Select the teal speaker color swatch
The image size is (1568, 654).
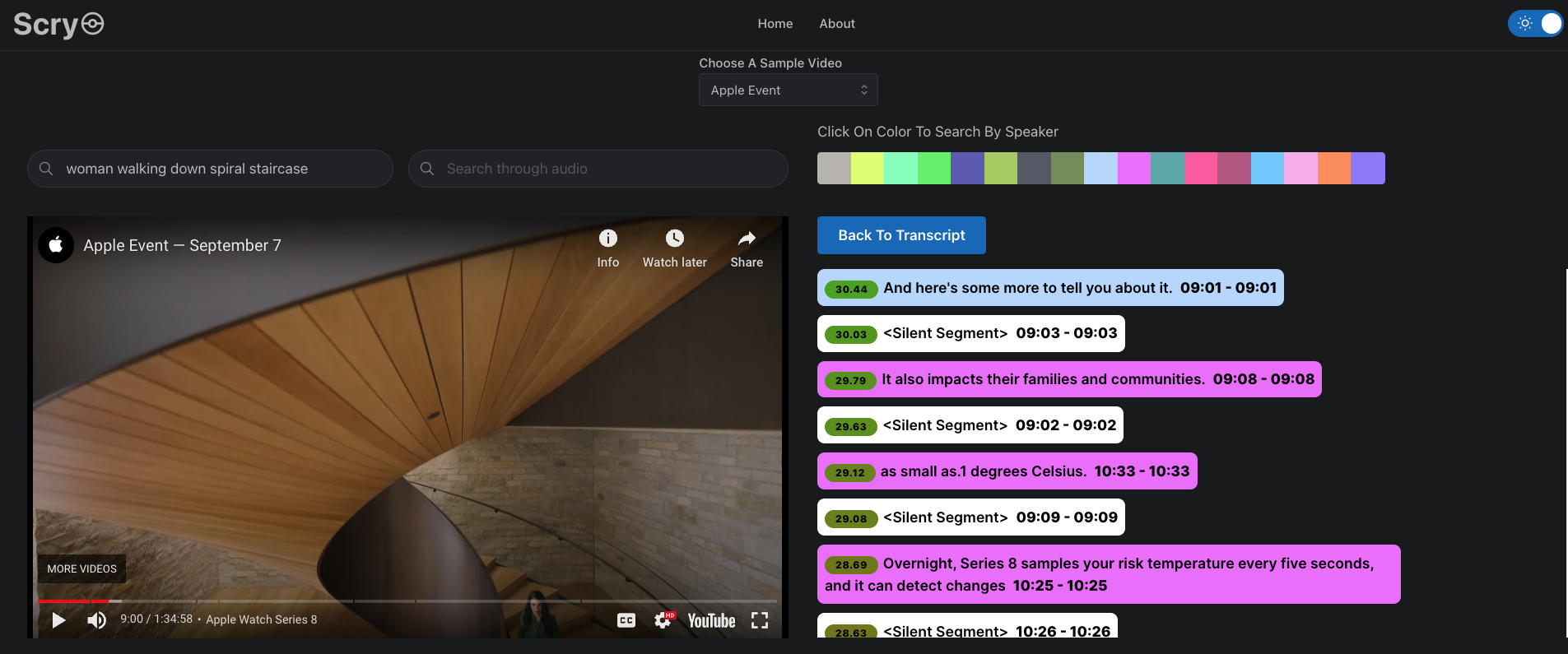[x=1168, y=168]
